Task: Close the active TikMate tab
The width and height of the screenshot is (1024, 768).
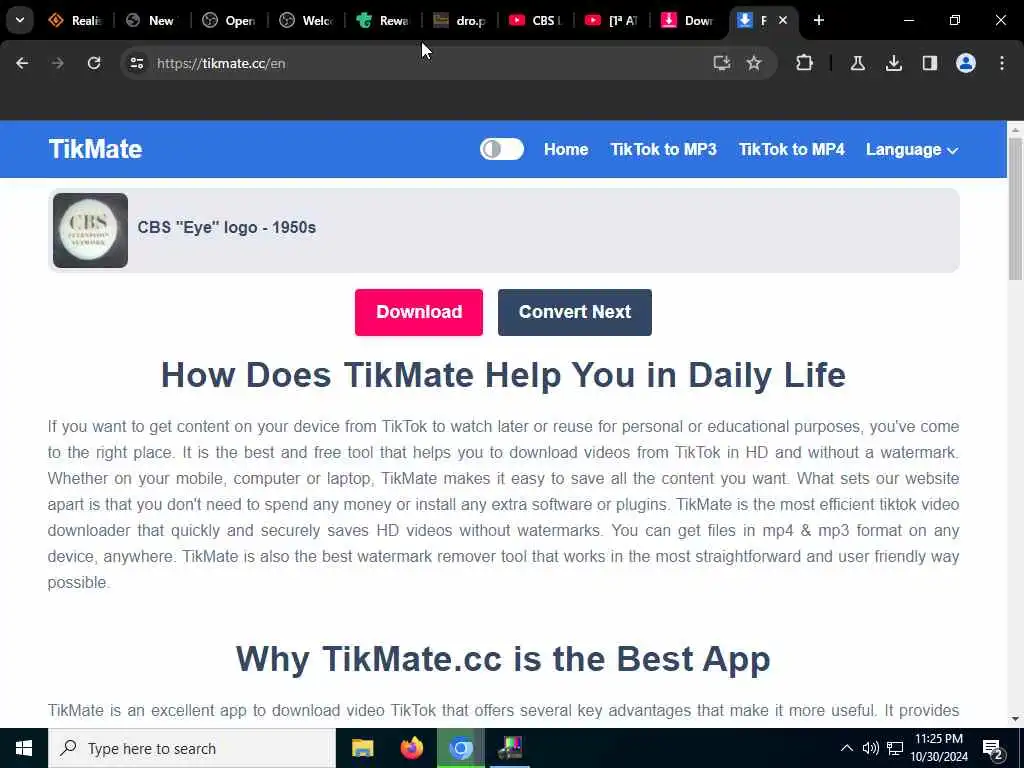Action: tap(782, 20)
